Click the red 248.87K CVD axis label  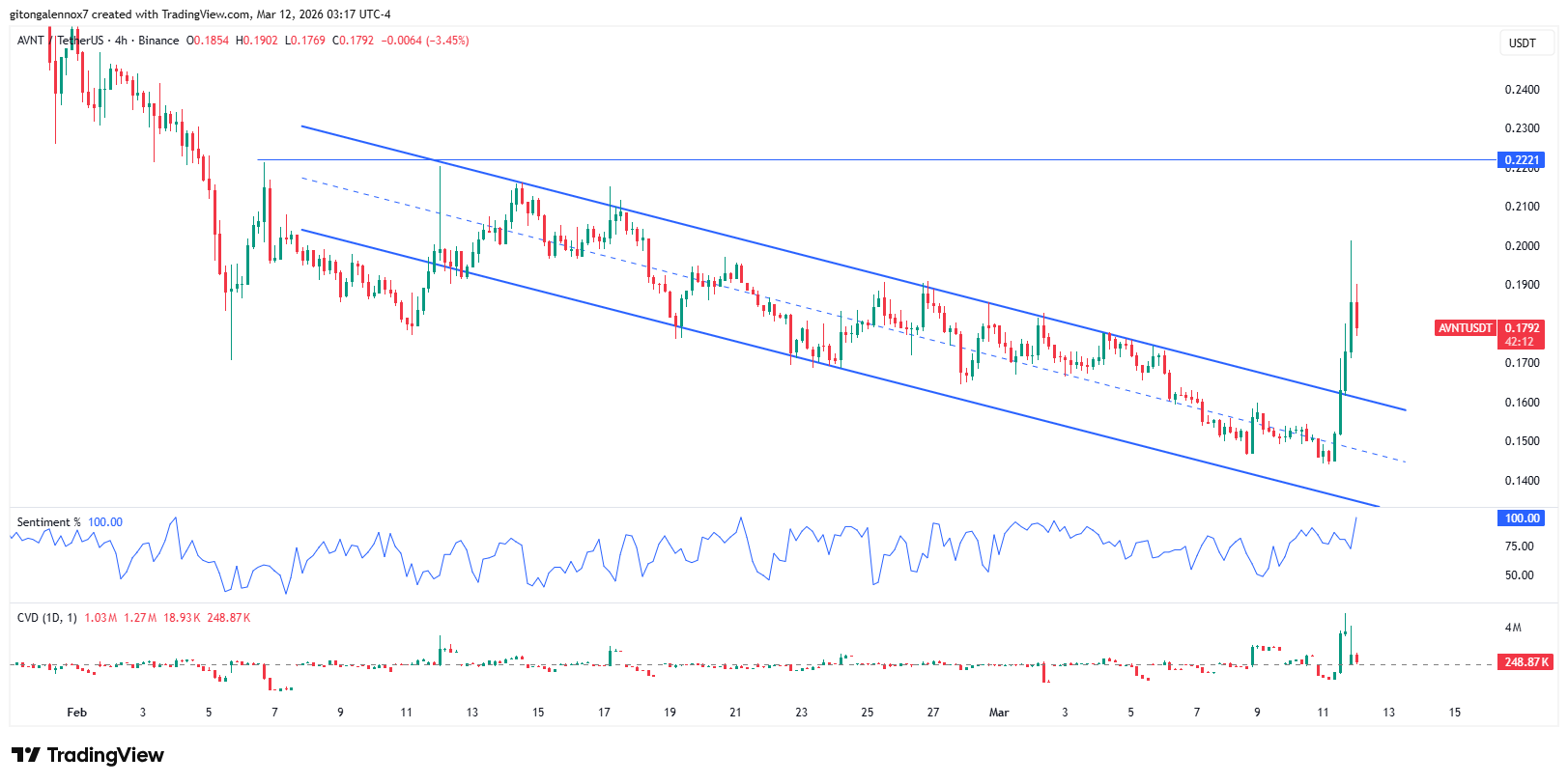coord(1525,662)
